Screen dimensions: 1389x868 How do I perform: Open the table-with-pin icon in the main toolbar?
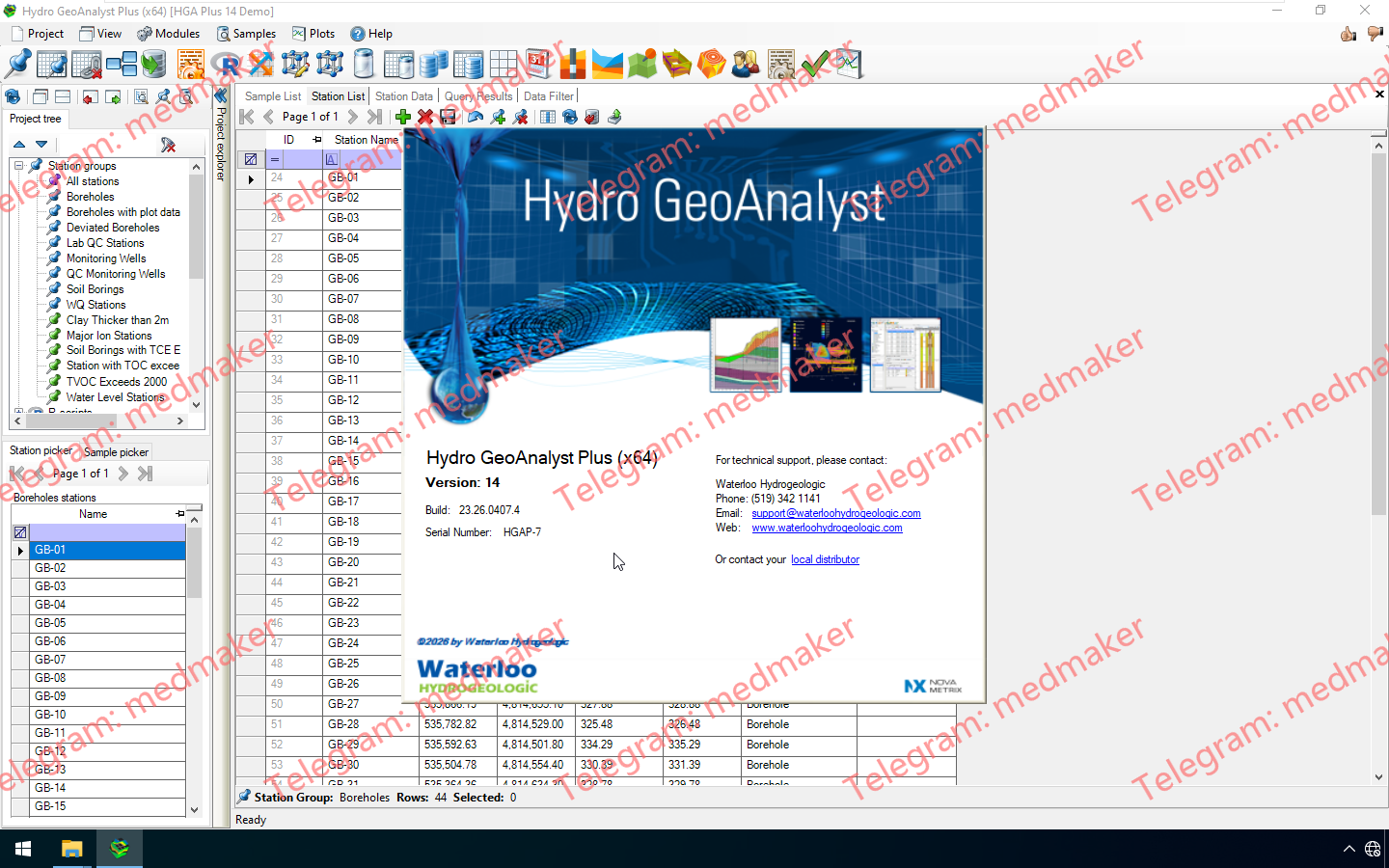(x=52, y=65)
